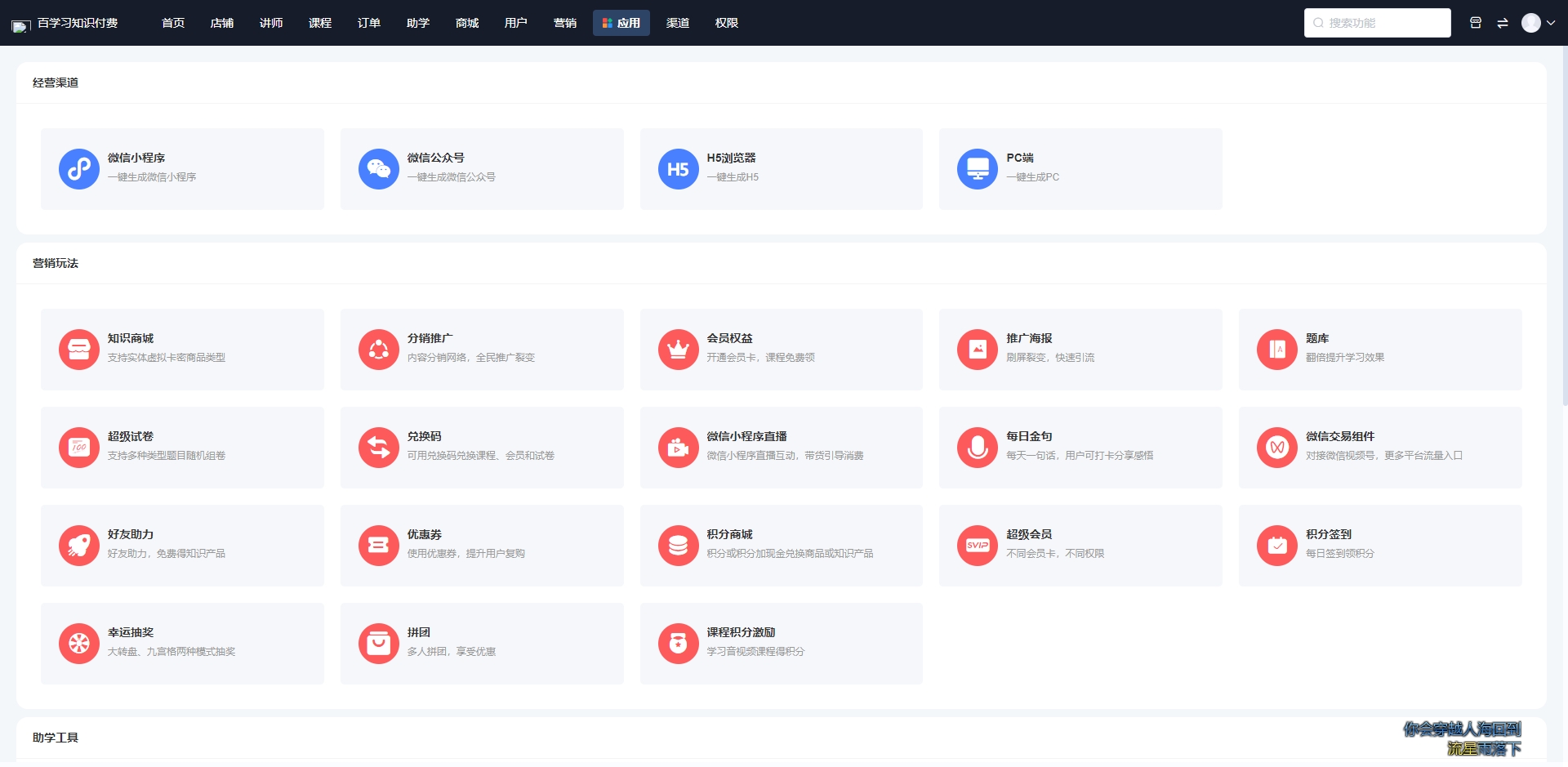Viewport: 1568px width, 767px height.
Task: Go to the 订单 menu item
Action: [369, 23]
